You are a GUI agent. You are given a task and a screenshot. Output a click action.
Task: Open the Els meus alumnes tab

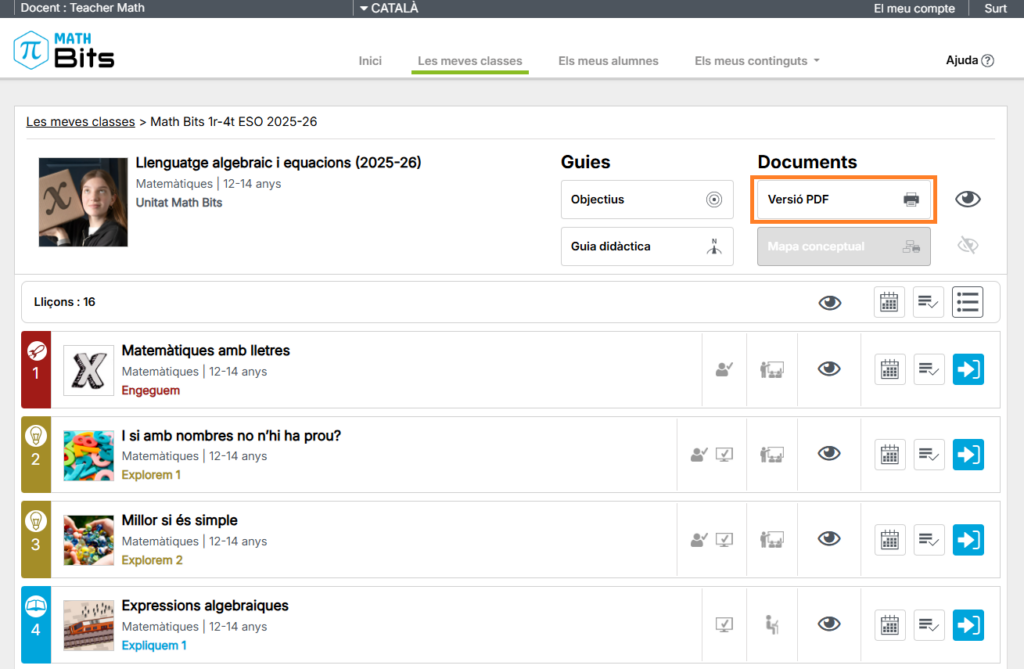coord(608,61)
